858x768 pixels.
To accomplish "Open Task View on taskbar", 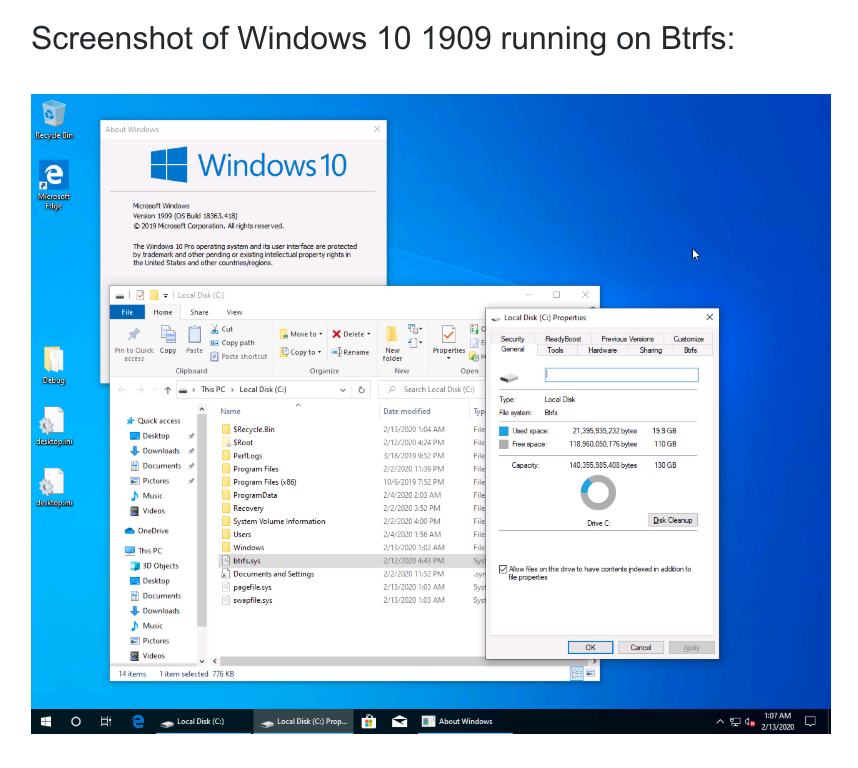I will click(x=106, y=722).
